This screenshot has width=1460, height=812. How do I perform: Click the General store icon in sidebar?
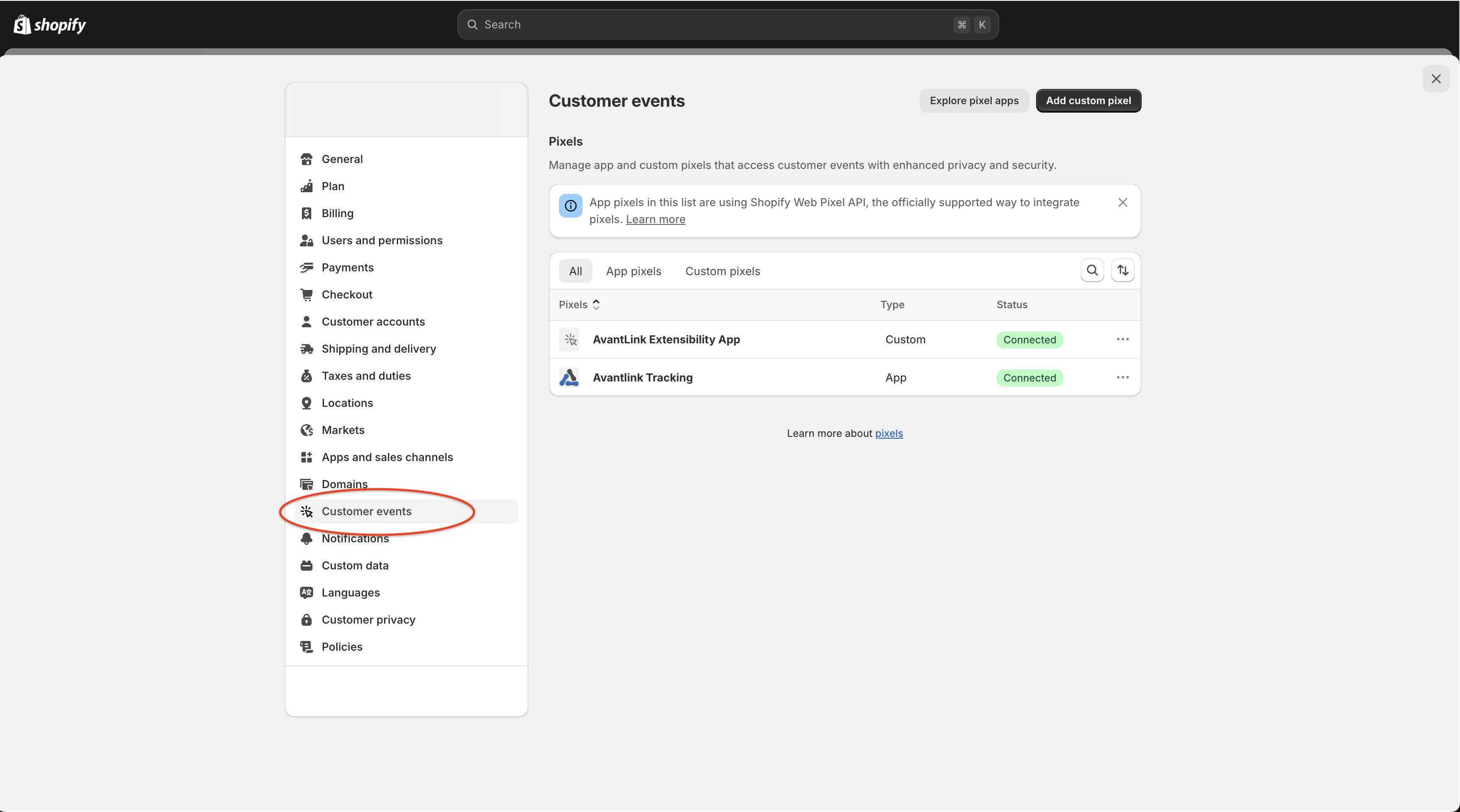coord(307,159)
